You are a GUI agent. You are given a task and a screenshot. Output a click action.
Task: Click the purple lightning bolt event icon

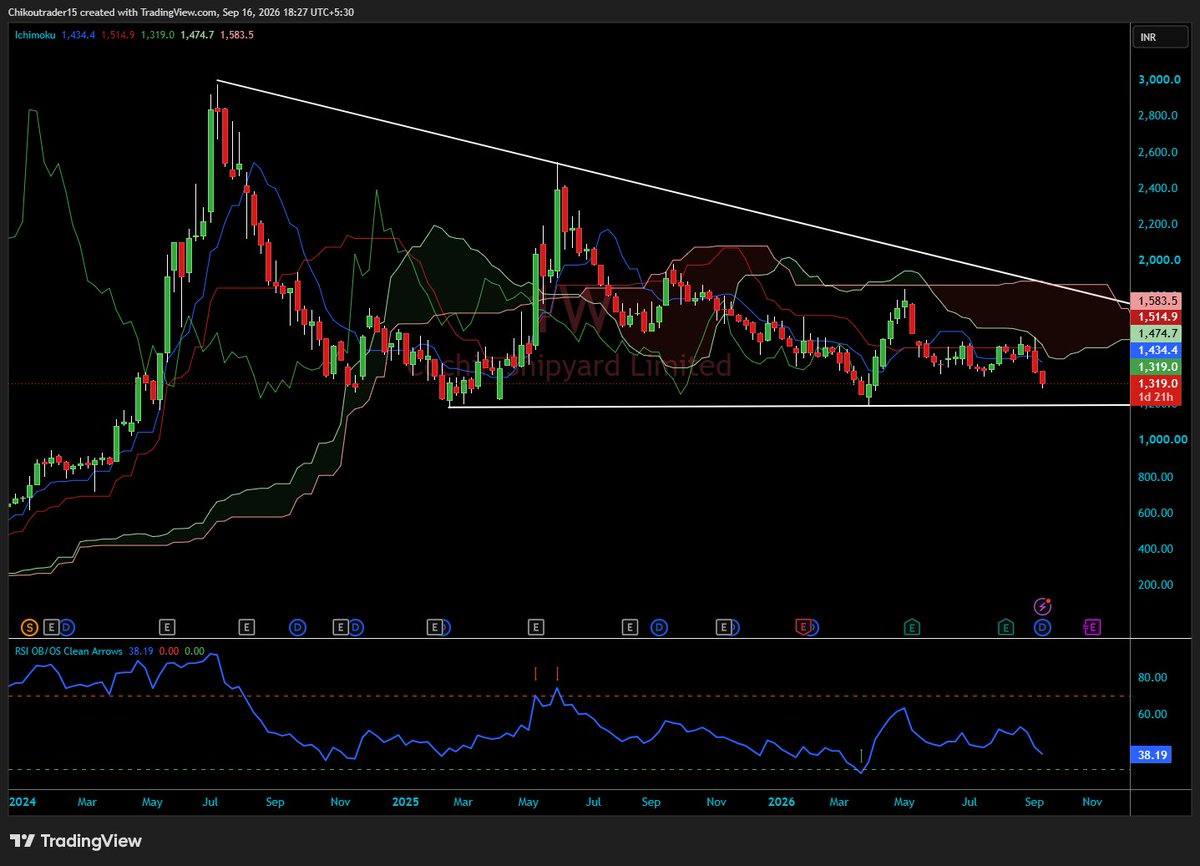tap(1042, 606)
